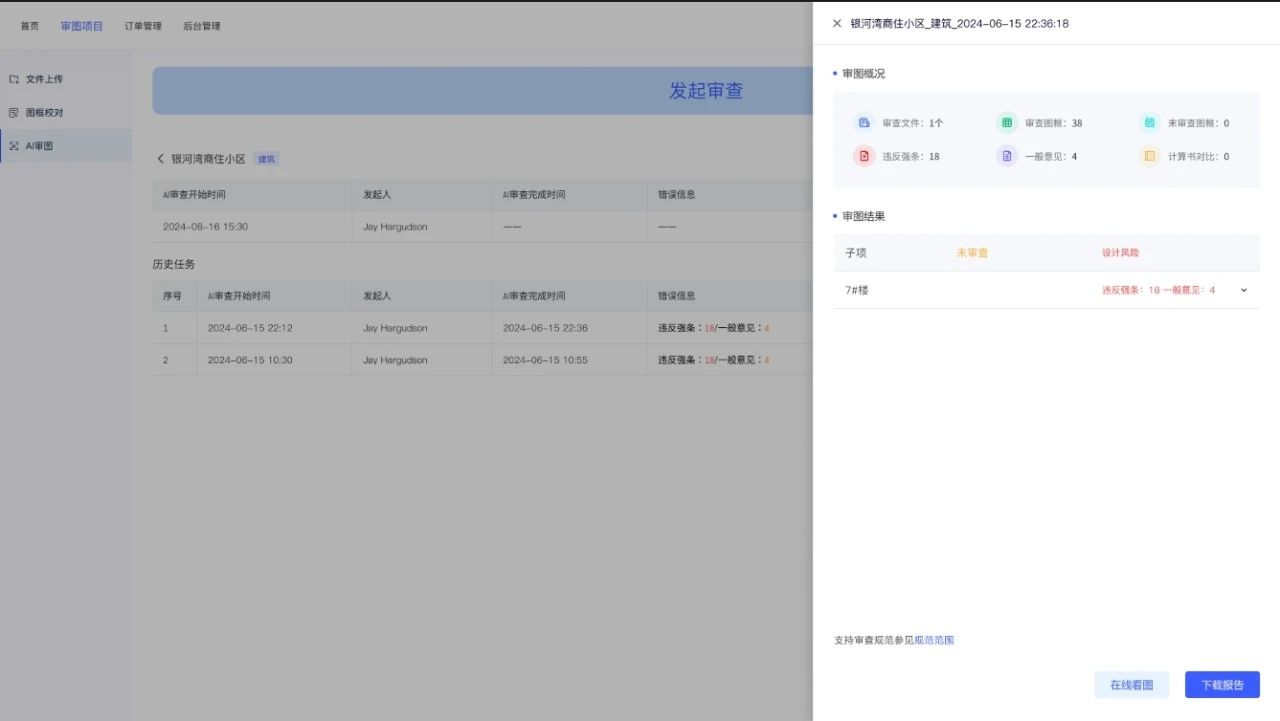Click the 下载报告 button
The width and height of the screenshot is (1280, 721).
tap(1222, 685)
